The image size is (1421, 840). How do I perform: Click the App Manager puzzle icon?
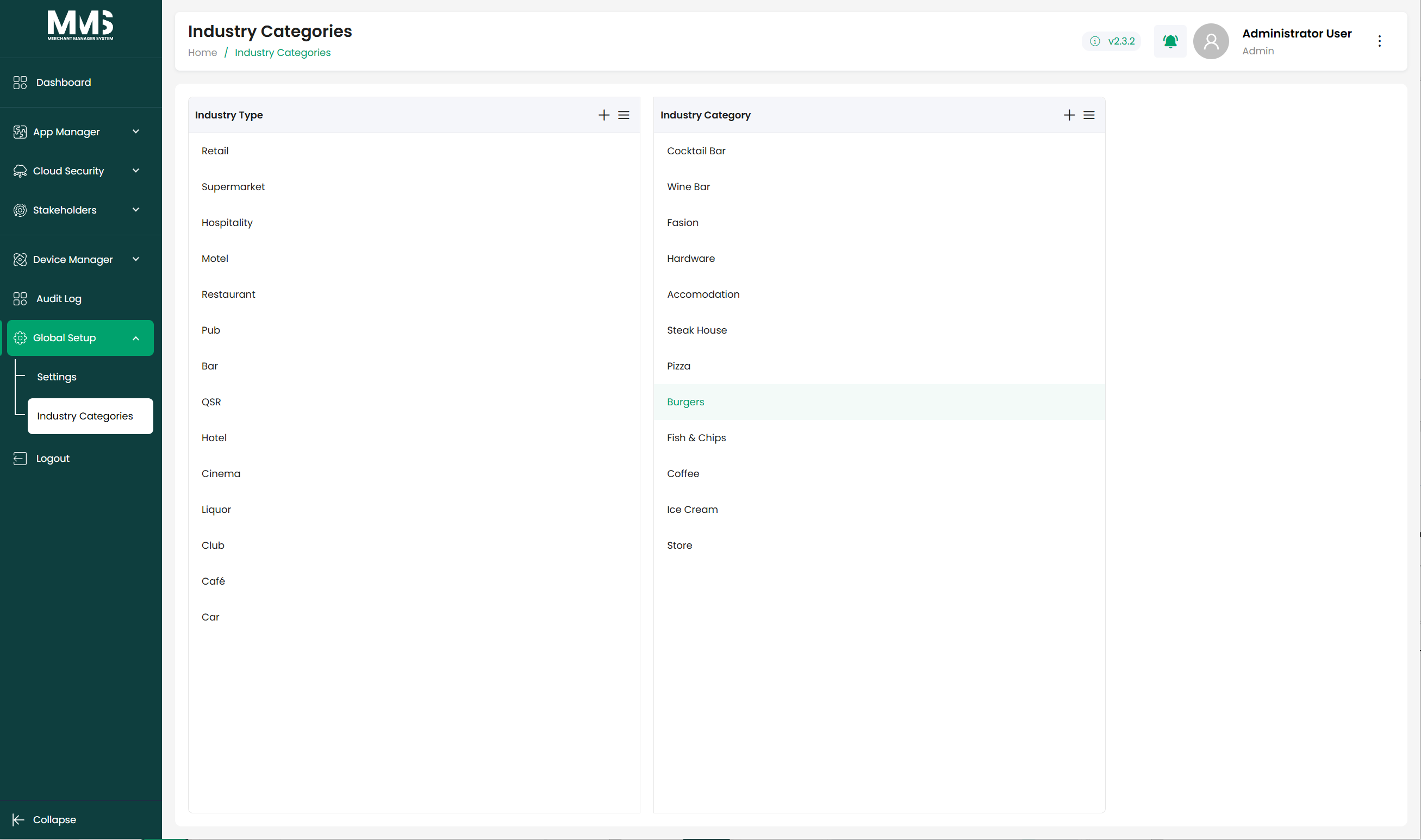pyautogui.click(x=20, y=132)
